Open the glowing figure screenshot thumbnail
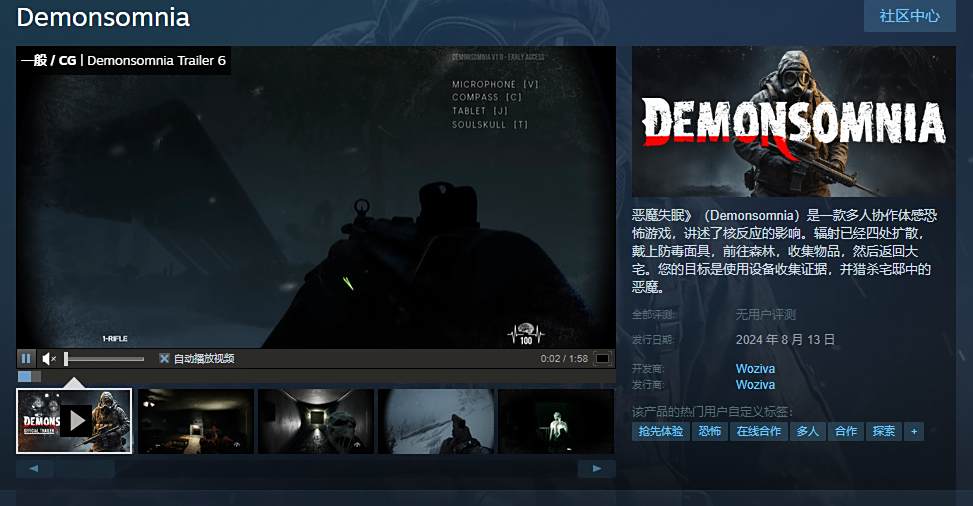Screen dimensions: 973x506 [x=556, y=421]
